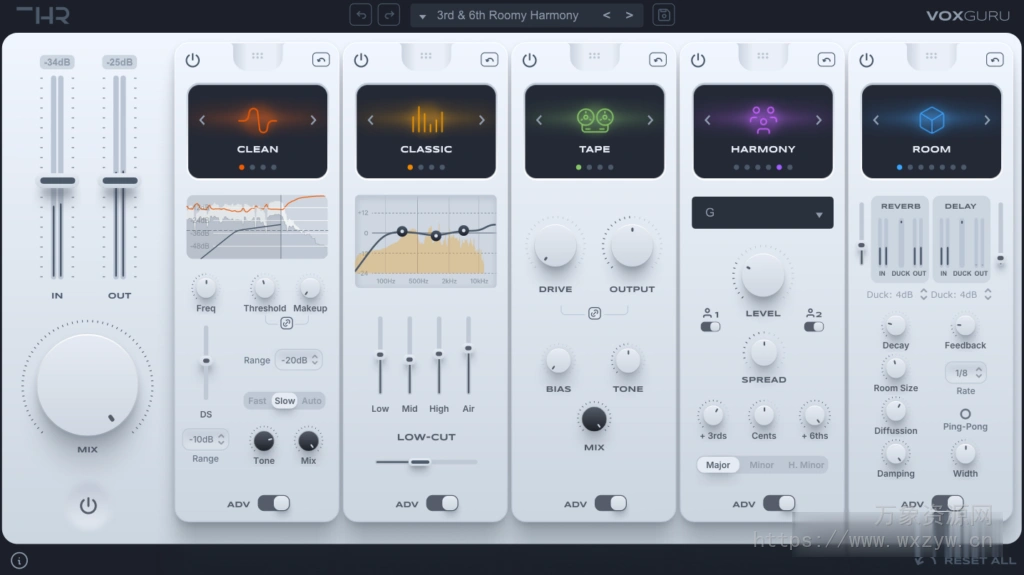Open the key dropdown showing G
Image resolution: width=1024 pixels, height=575 pixels.
762,213
